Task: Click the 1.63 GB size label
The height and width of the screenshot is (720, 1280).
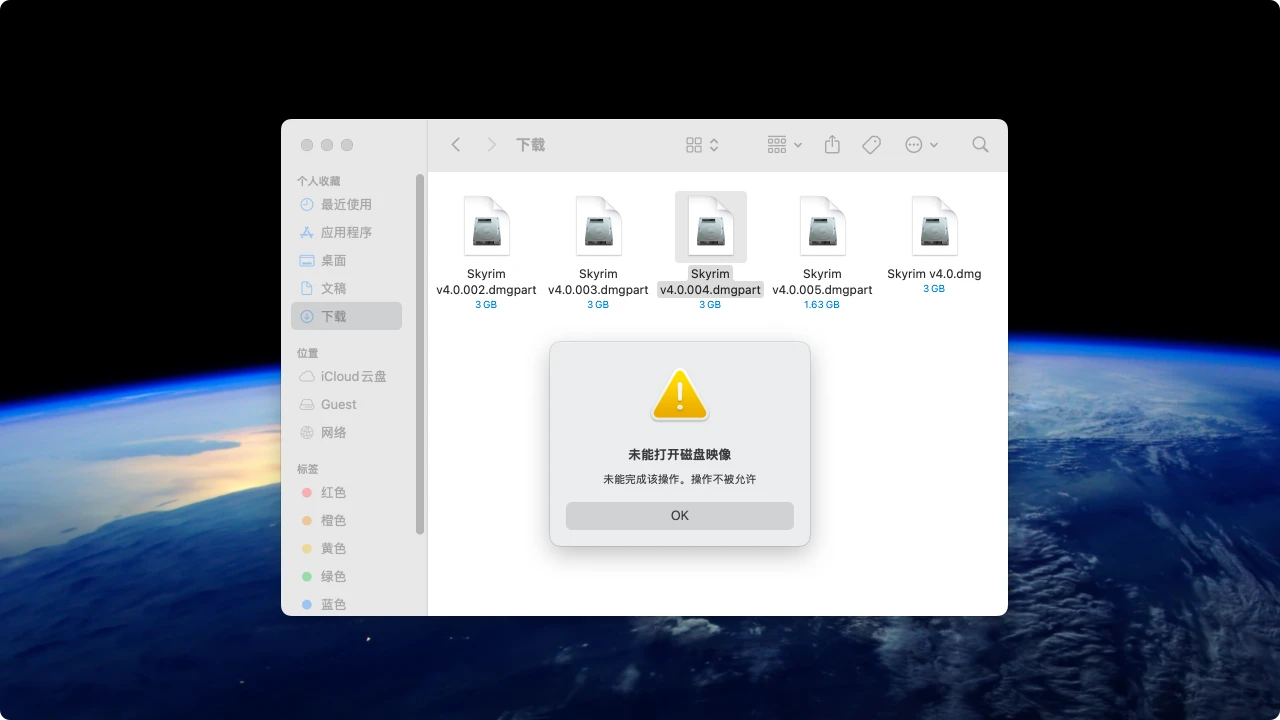Action: 822,305
